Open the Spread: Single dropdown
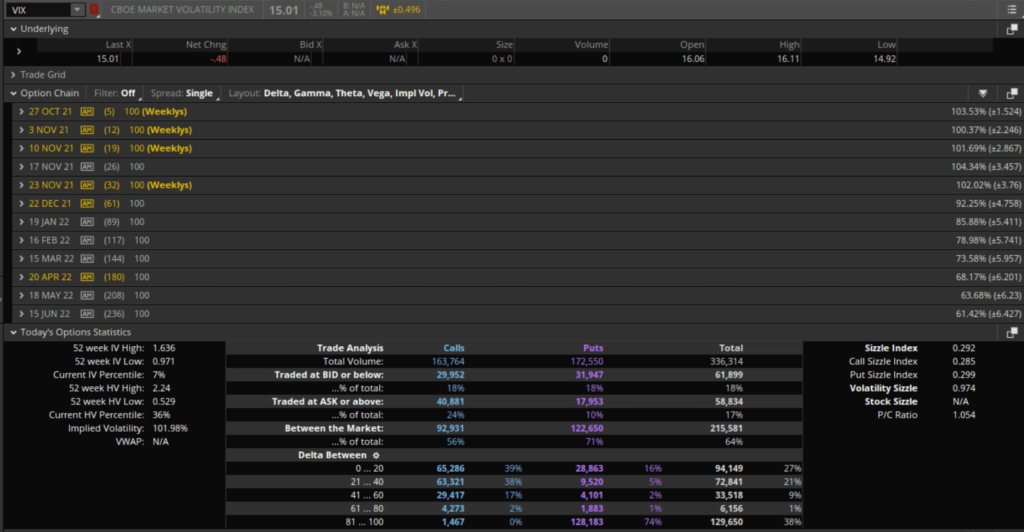The height and width of the screenshot is (532, 1024). [x=184, y=93]
